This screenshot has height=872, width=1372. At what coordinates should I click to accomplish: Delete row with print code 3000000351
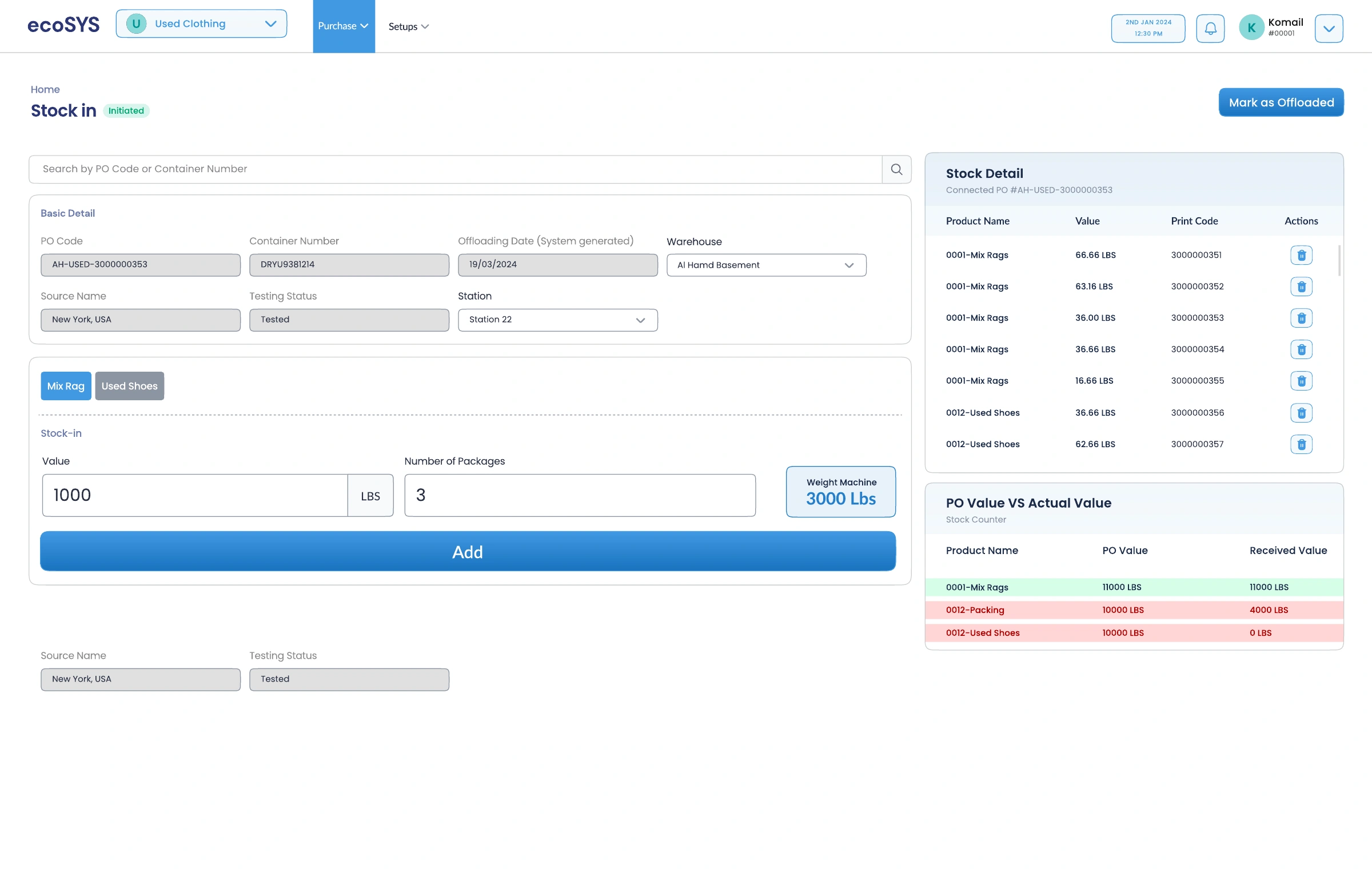[x=1301, y=255]
